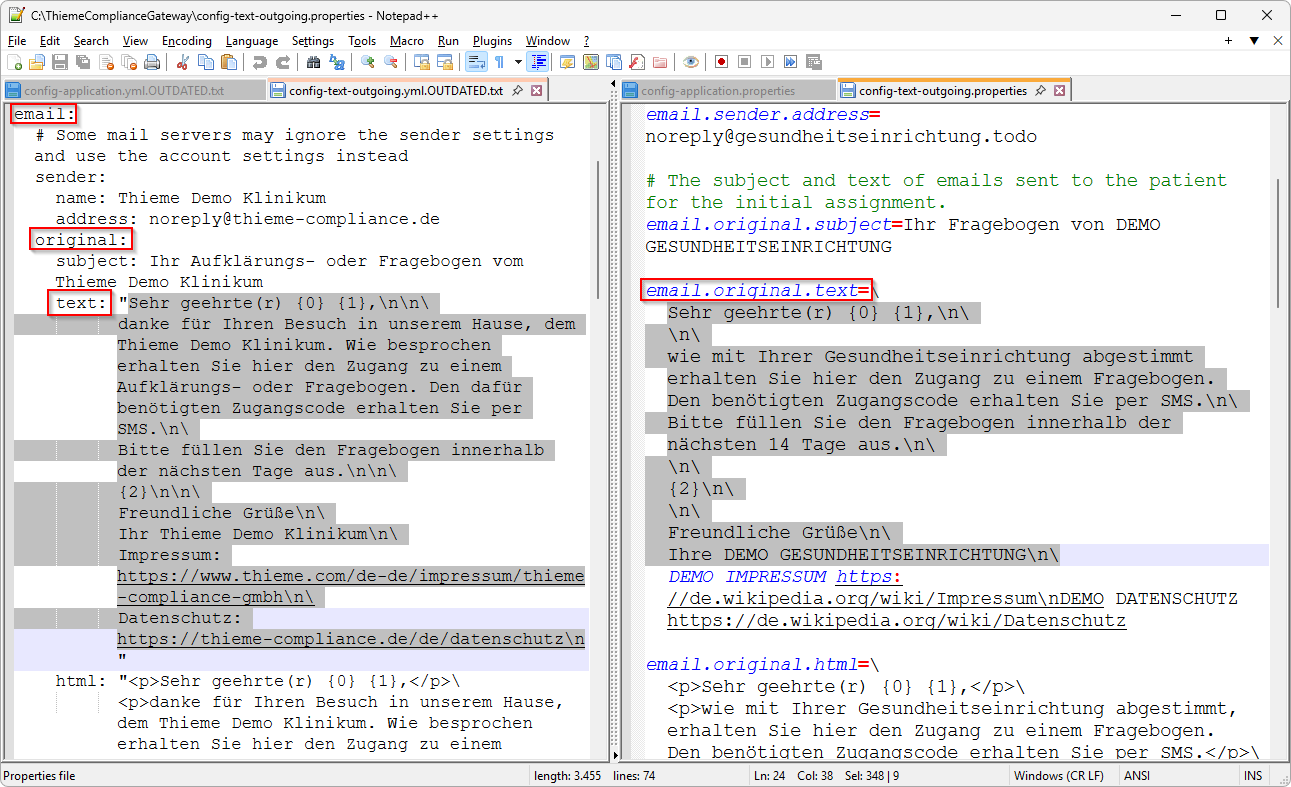Viewport: 1291px width, 787px height.
Task: Open the Encoding menu
Action: click(187, 41)
